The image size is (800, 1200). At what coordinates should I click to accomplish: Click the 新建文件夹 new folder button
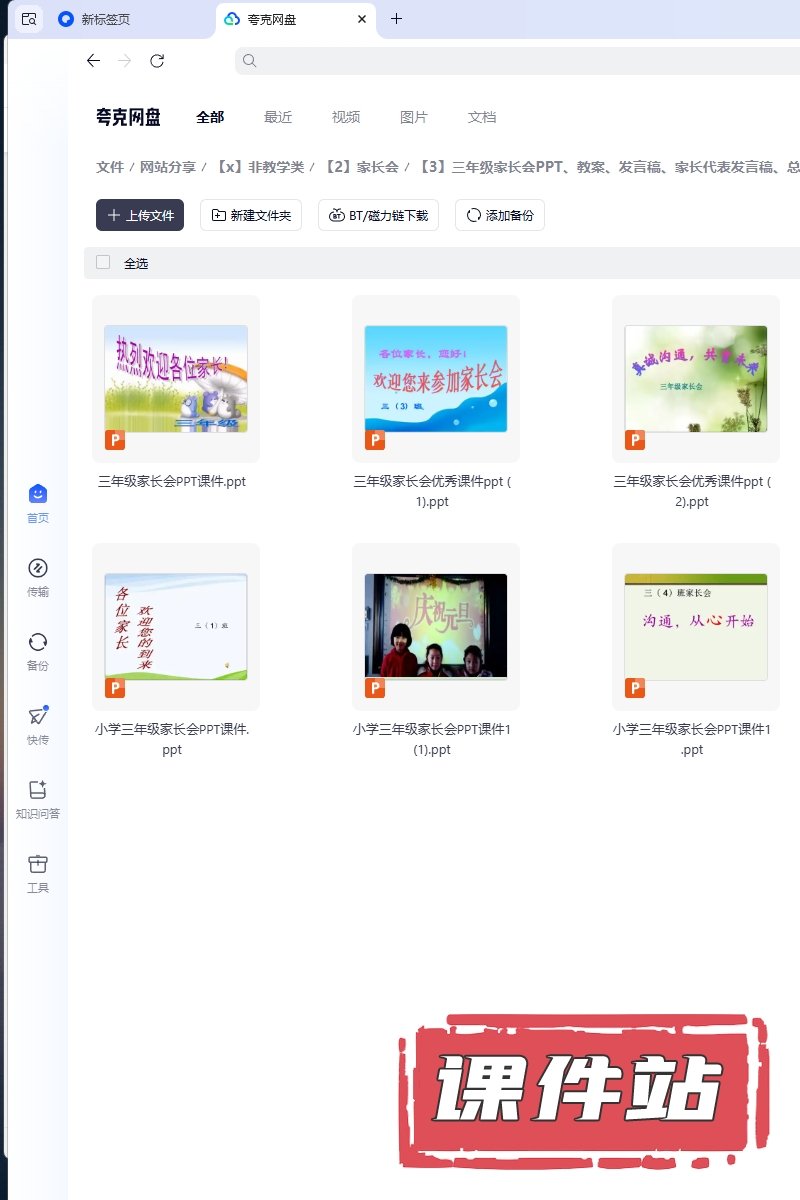251,215
